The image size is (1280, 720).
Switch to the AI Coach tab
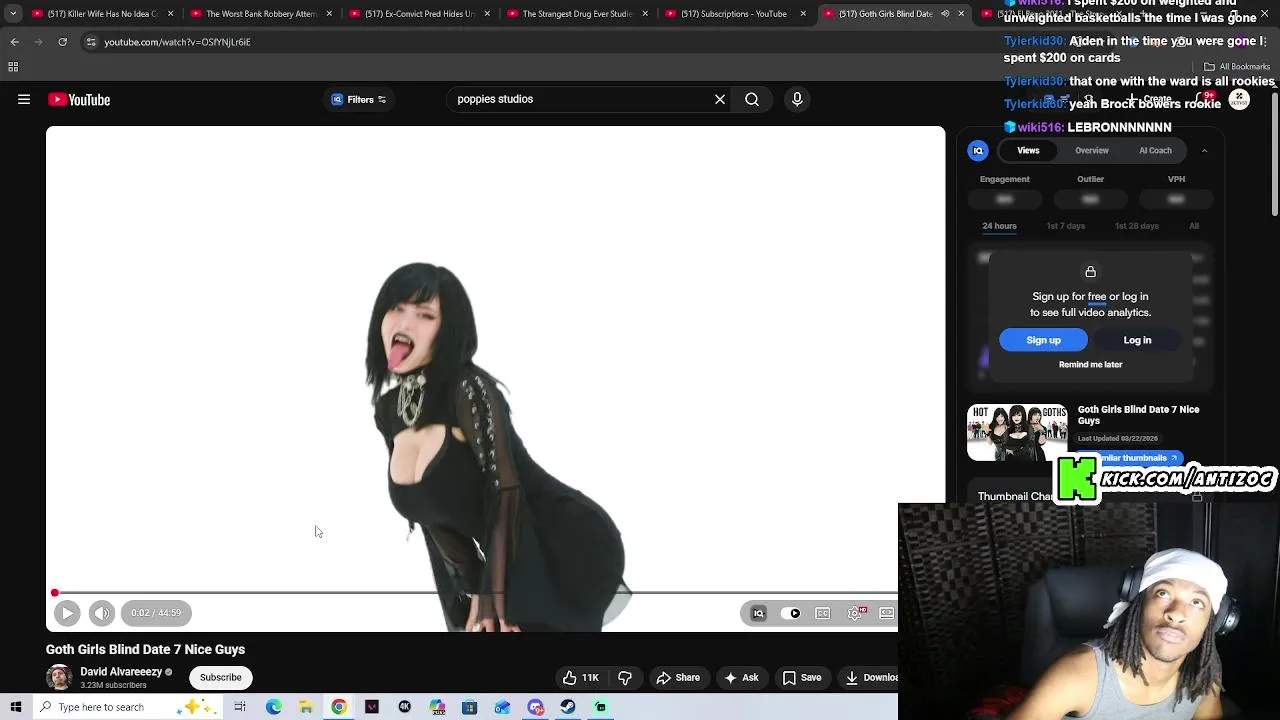point(1155,150)
